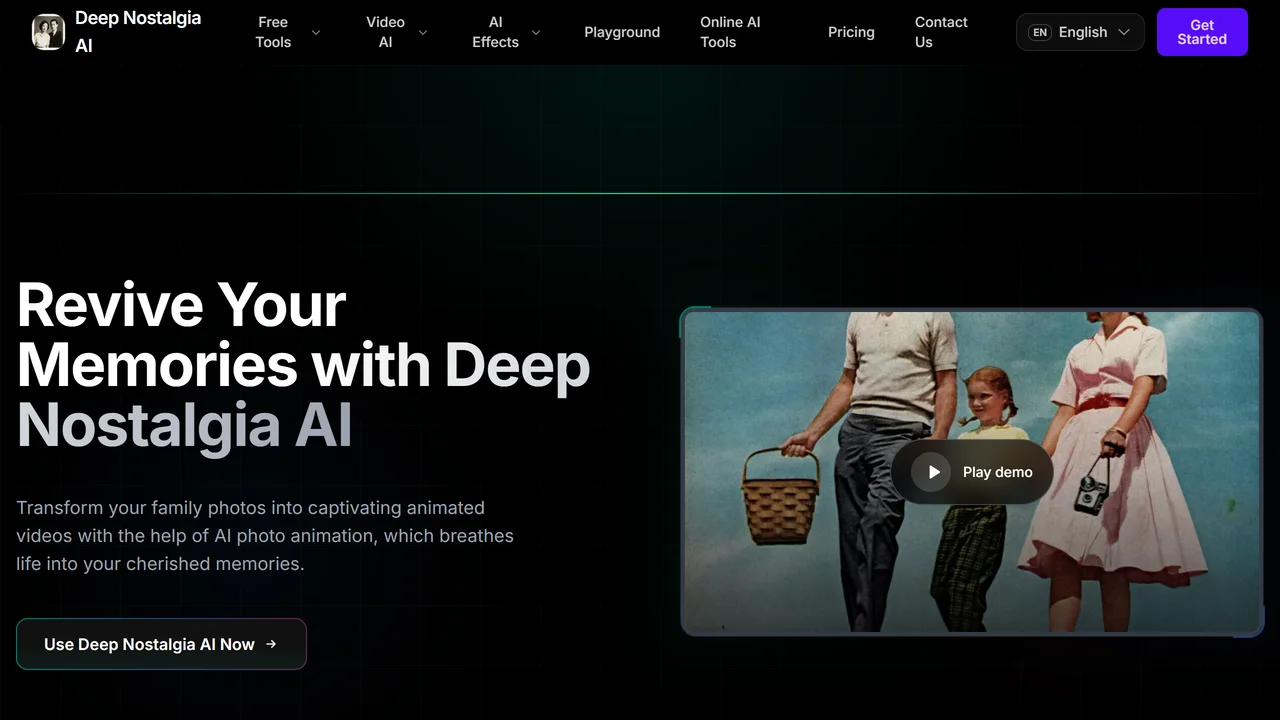Click Use Deep Nostalgia AI Now button
The width and height of the screenshot is (1280, 720).
[x=161, y=644]
